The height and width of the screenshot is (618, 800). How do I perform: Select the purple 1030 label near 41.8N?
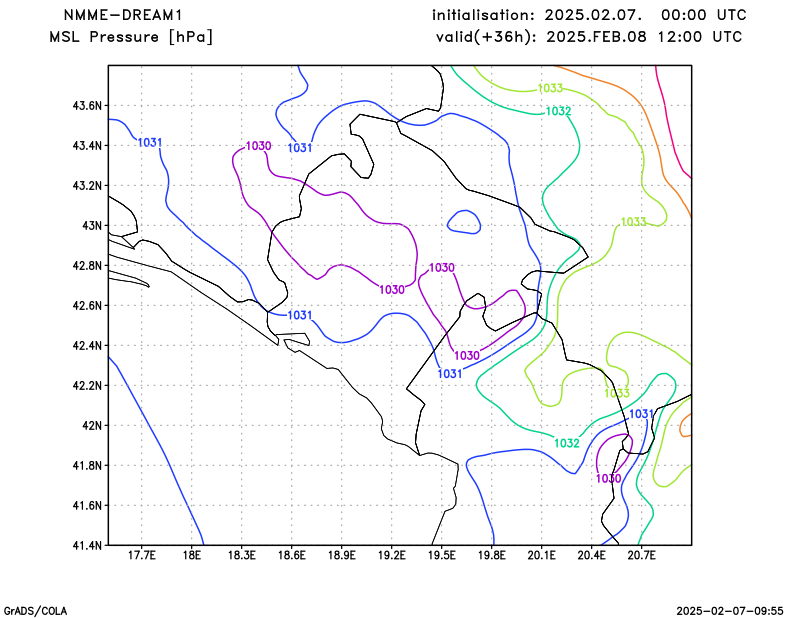[x=609, y=479]
